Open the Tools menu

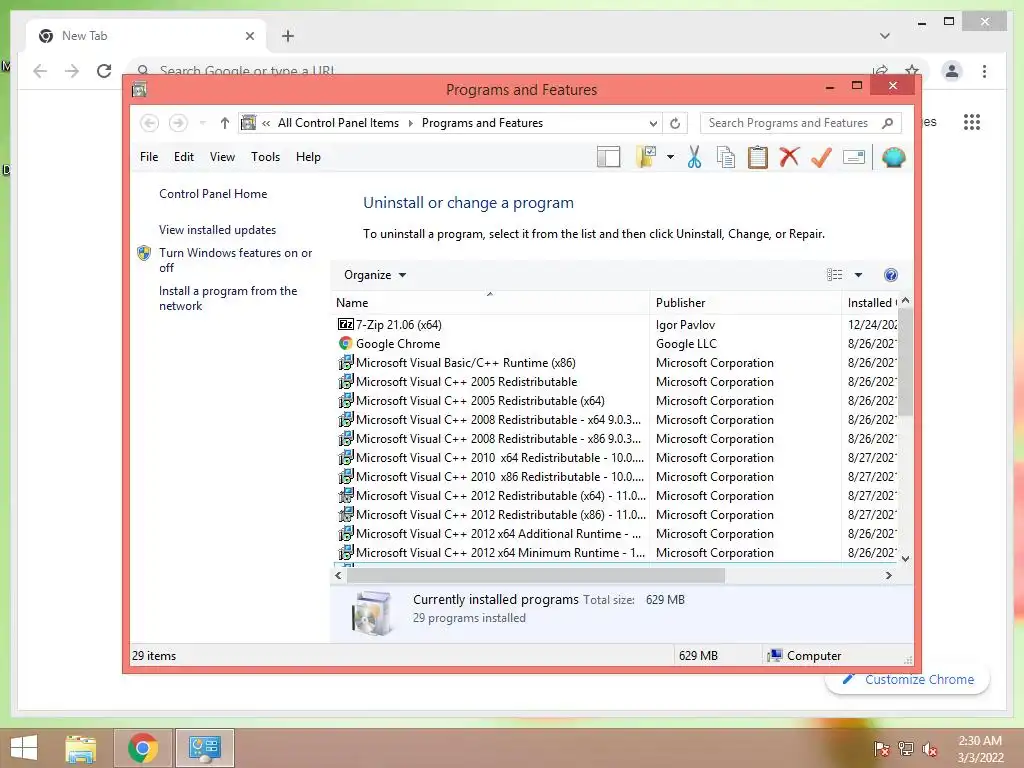tap(265, 157)
